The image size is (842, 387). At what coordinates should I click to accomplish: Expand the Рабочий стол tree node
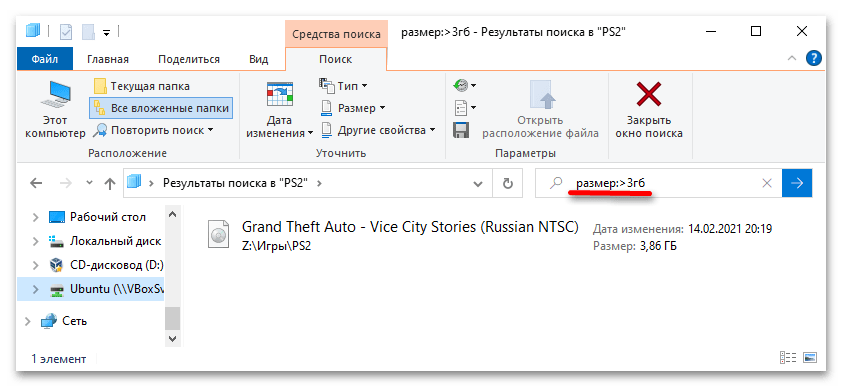click(x=35, y=217)
